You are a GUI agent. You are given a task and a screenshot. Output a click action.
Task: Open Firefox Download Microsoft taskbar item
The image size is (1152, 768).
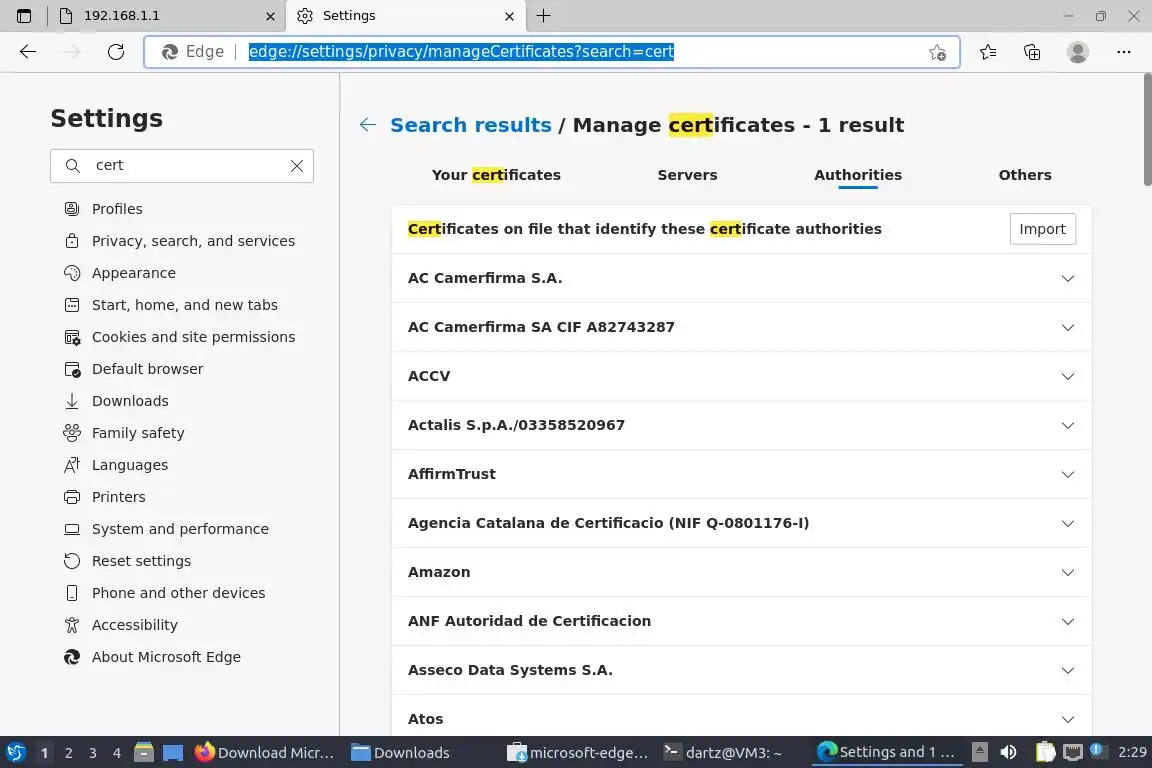pyautogui.click(x=264, y=752)
